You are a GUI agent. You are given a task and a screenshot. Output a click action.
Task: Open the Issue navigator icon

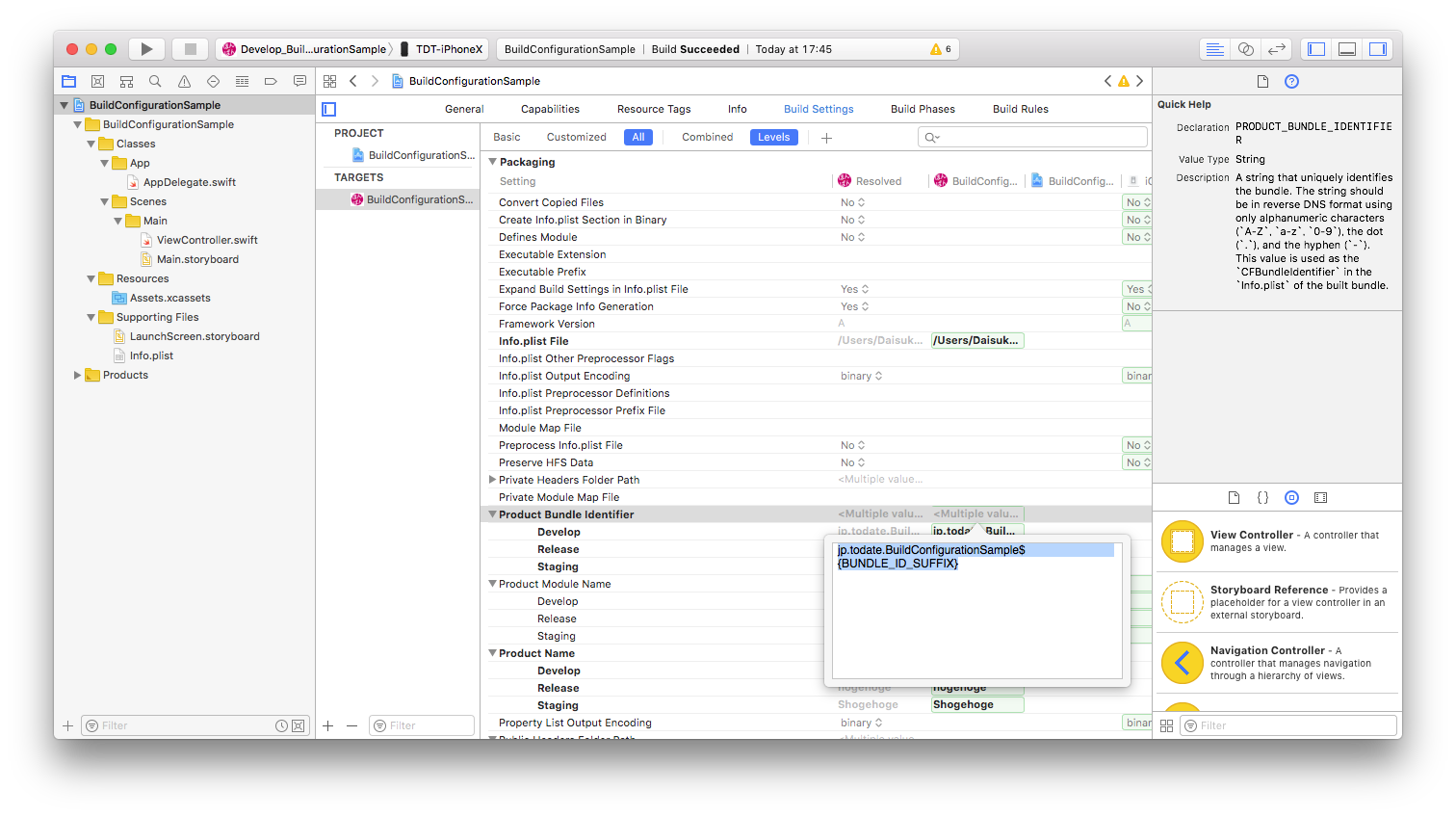(184, 81)
